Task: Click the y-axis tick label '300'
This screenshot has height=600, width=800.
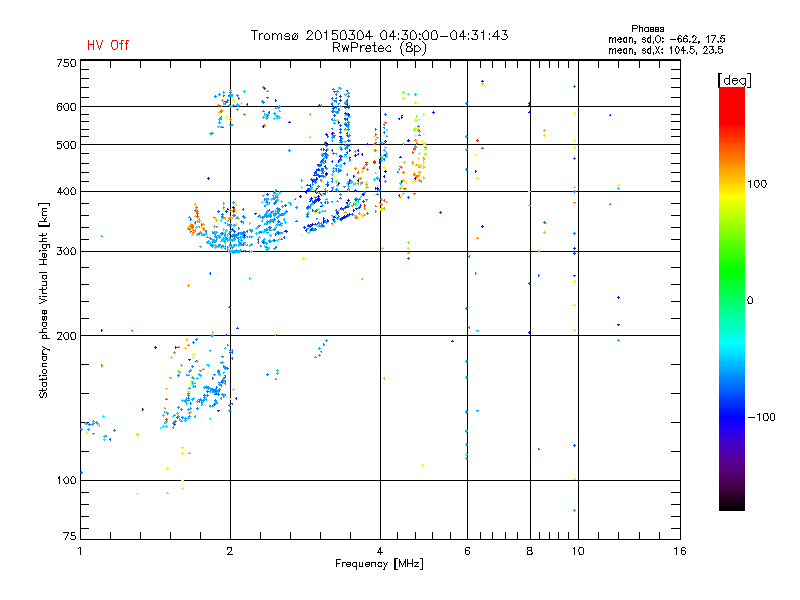Action: tap(66, 252)
